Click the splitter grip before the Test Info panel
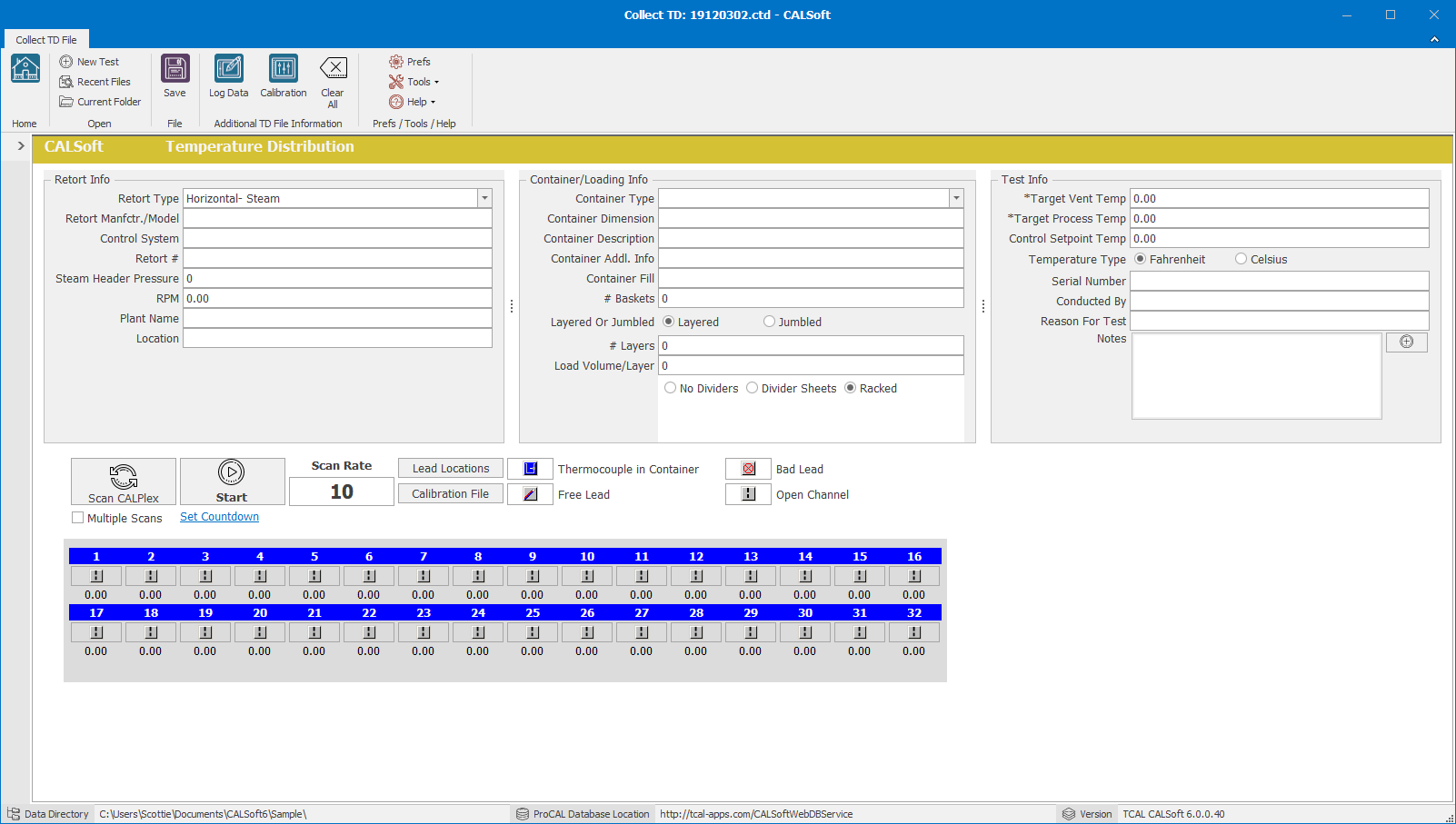 click(983, 306)
